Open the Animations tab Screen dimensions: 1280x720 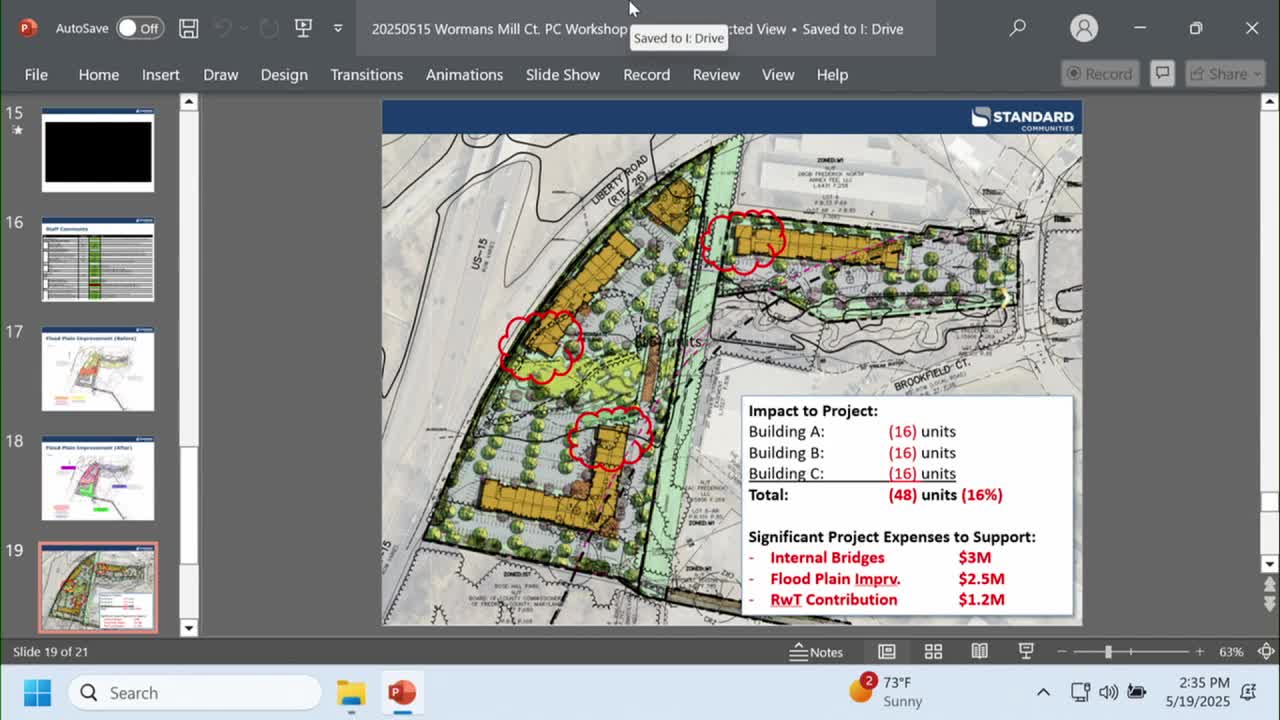point(464,74)
